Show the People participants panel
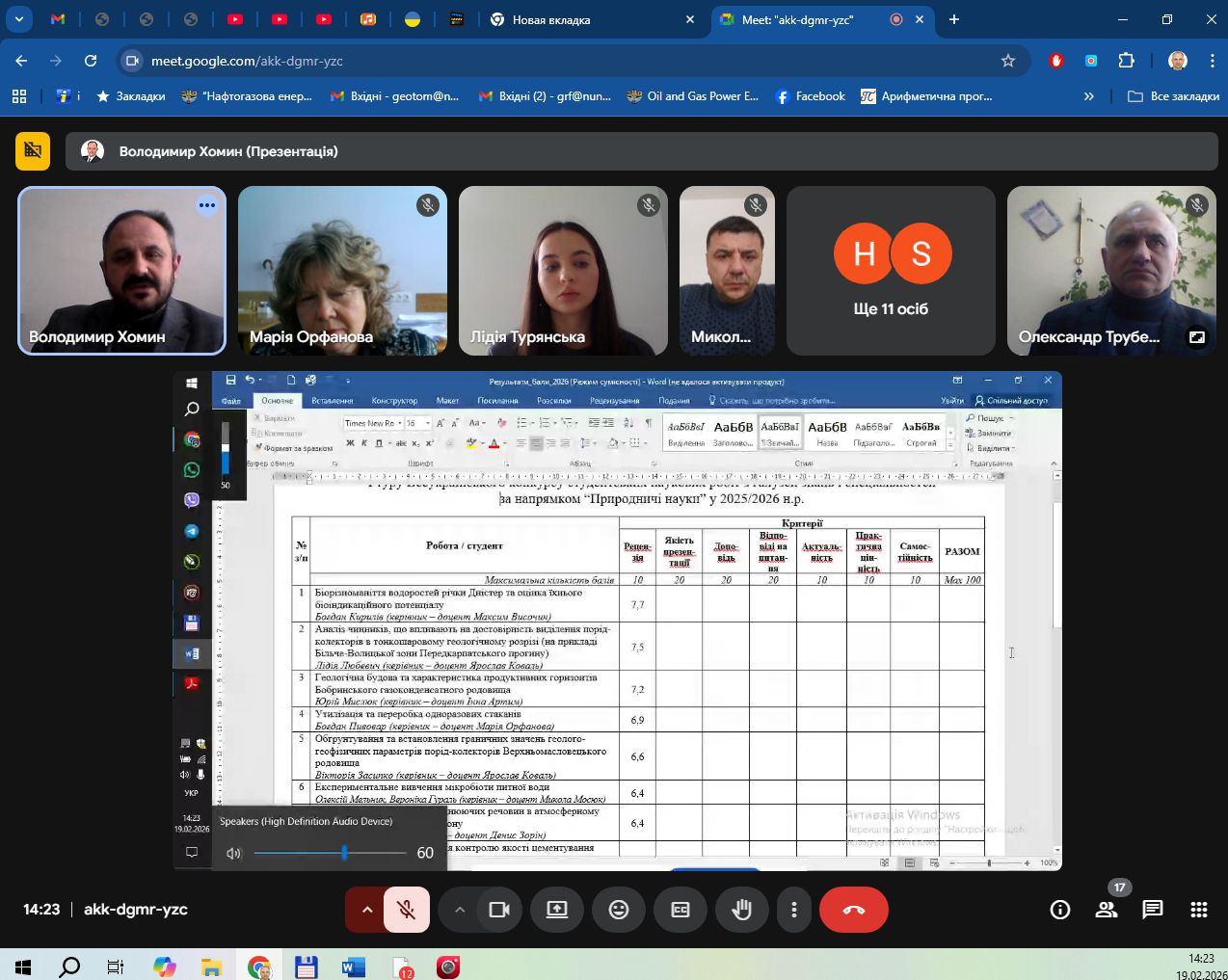The image size is (1228, 980). point(1107,910)
